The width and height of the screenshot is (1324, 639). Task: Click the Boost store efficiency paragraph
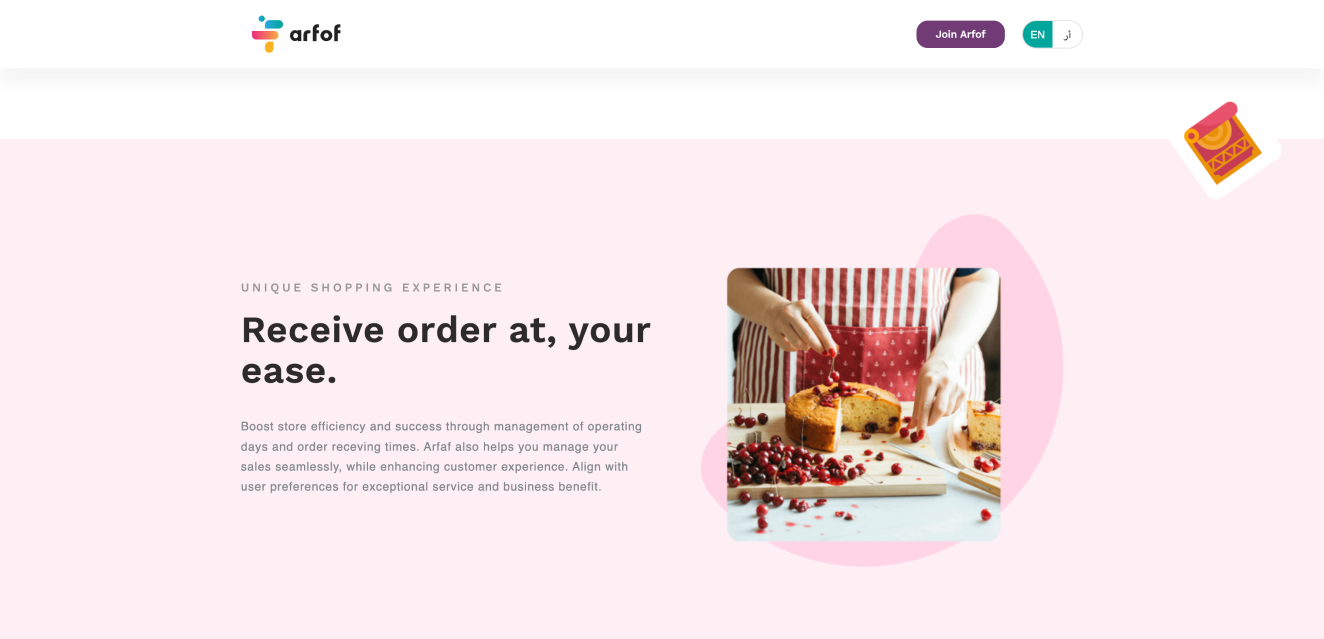point(441,457)
